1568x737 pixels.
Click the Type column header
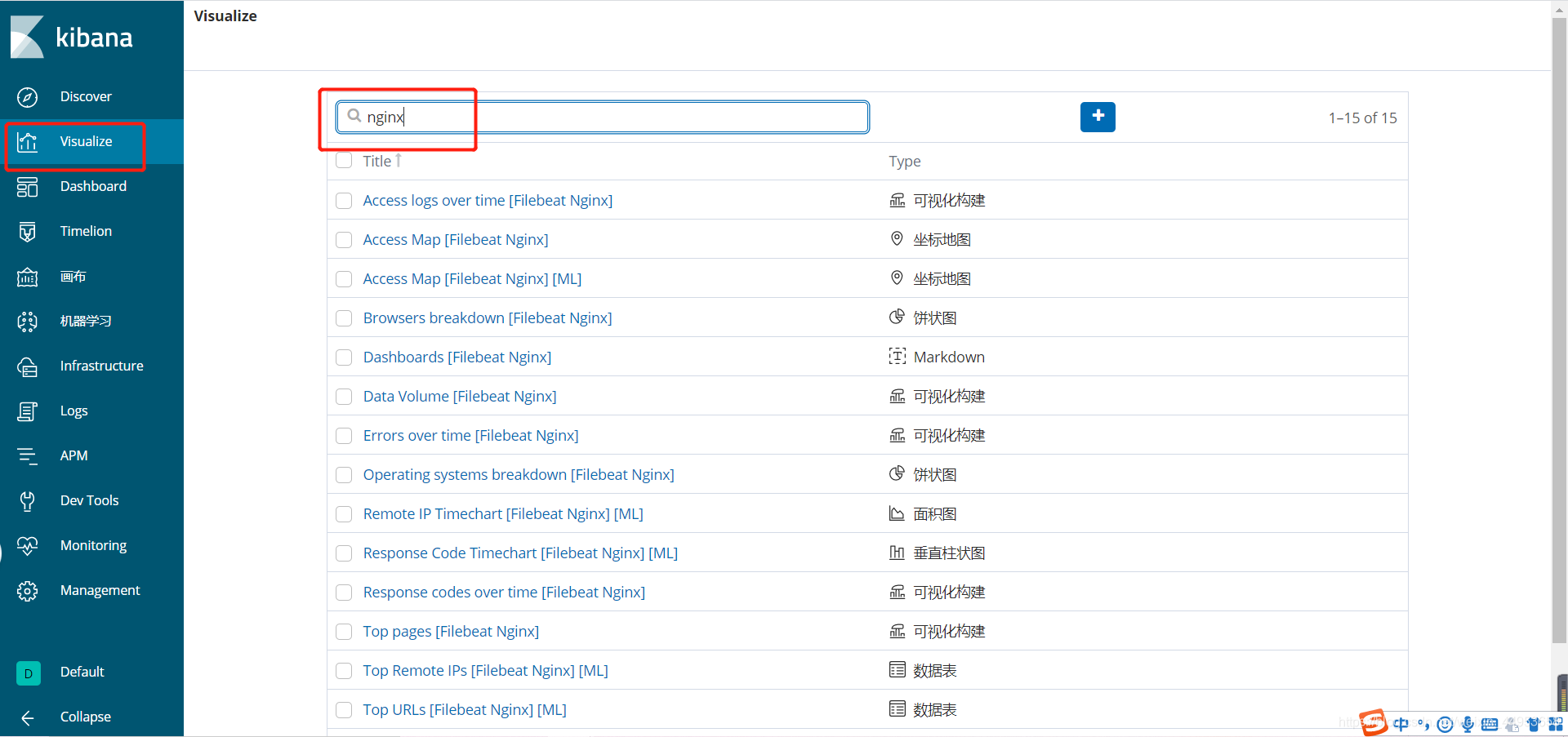[x=905, y=161]
